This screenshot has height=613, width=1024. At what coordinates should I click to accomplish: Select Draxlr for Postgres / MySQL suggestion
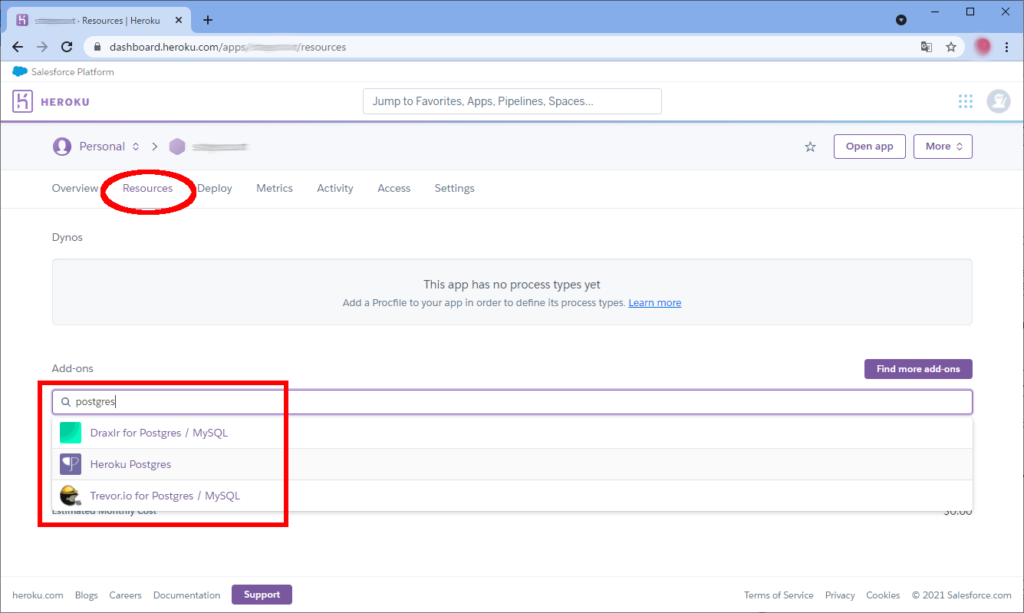(159, 433)
